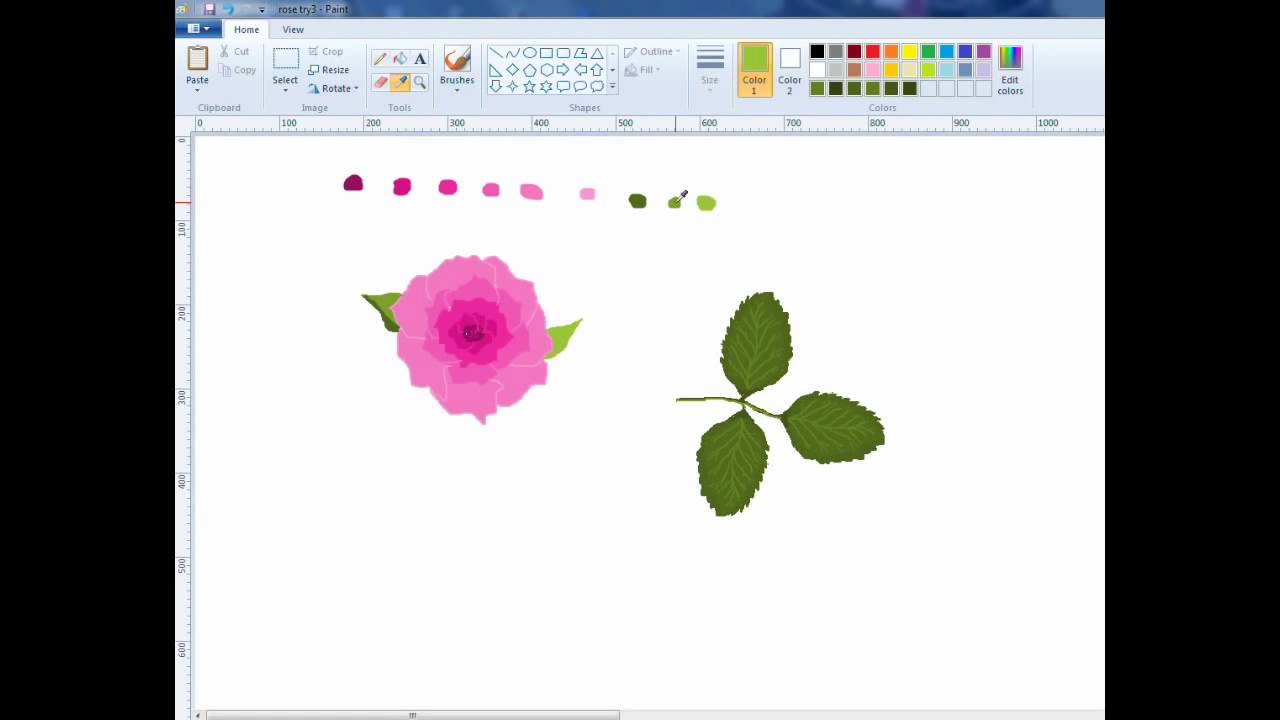Click the left scroll arrow at bottom
1280x720 pixels.
(x=198, y=715)
